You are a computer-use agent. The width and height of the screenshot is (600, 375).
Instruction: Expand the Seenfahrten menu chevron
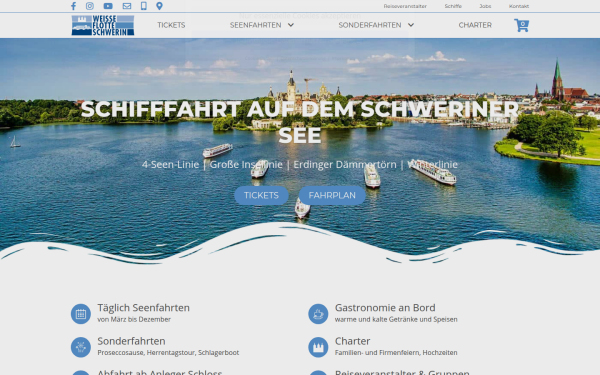click(x=291, y=25)
